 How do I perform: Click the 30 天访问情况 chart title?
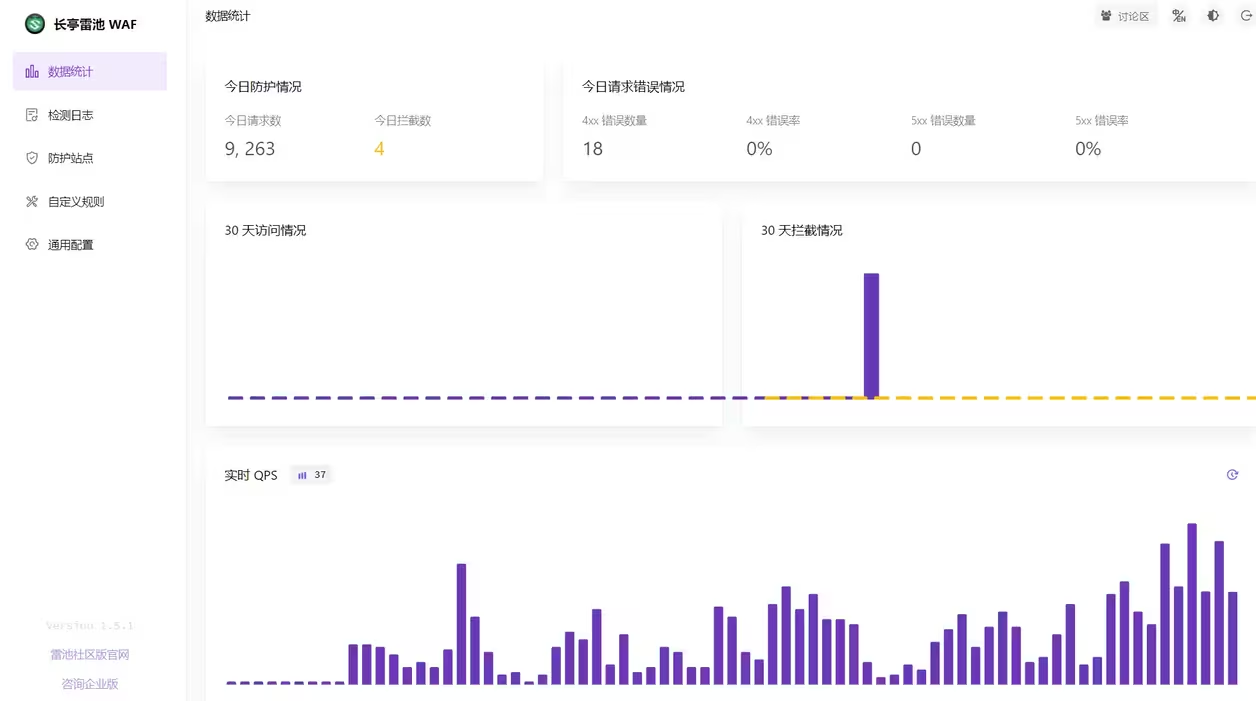265,230
